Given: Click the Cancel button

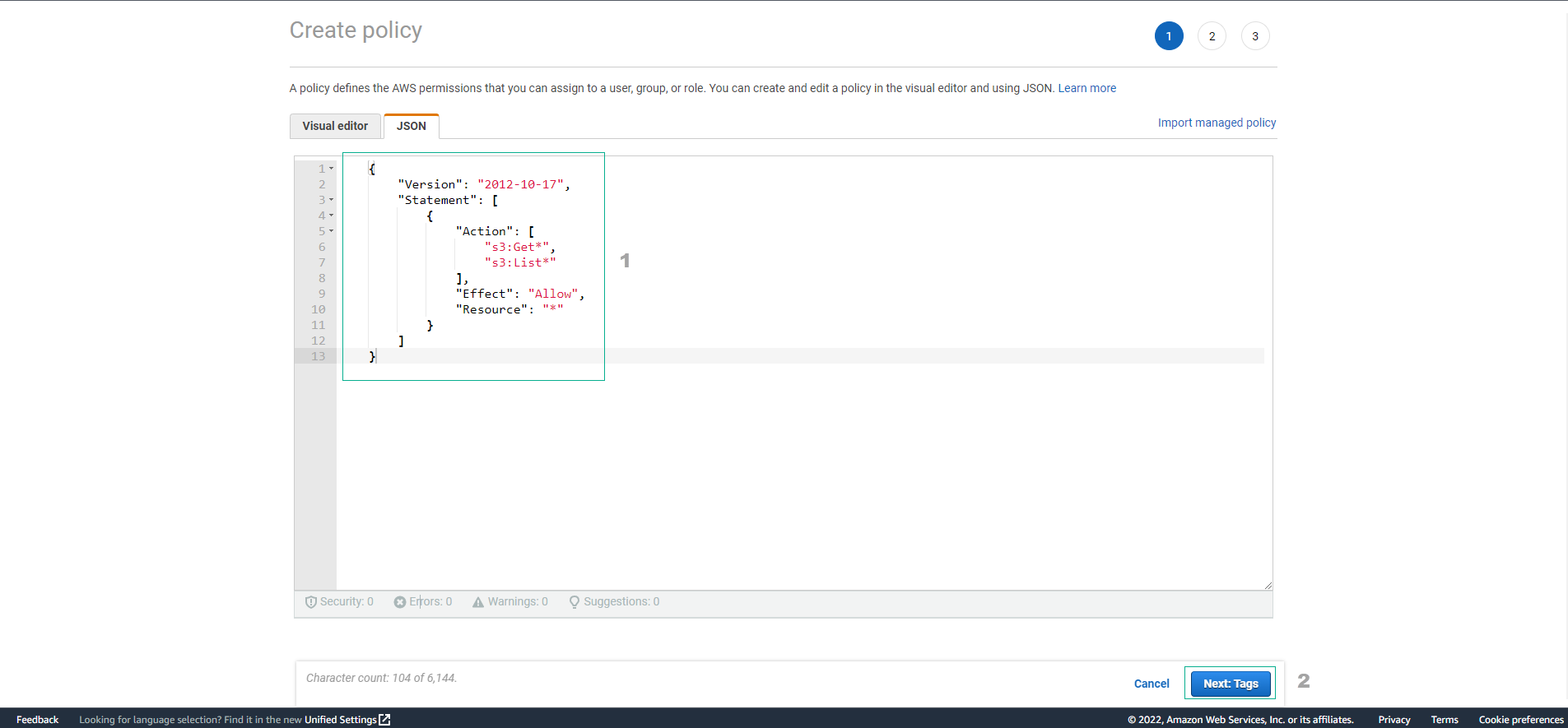Looking at the screenshot, I should (x=1152, y=684).
